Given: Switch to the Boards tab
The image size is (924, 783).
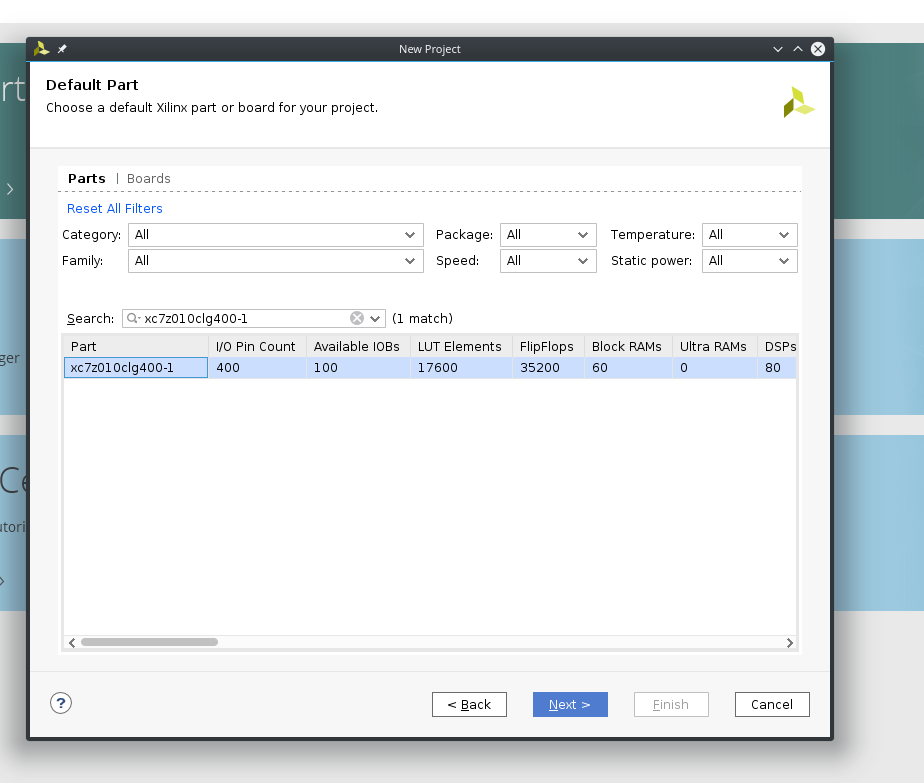Looking at the screenshot, I should (148, 179).
